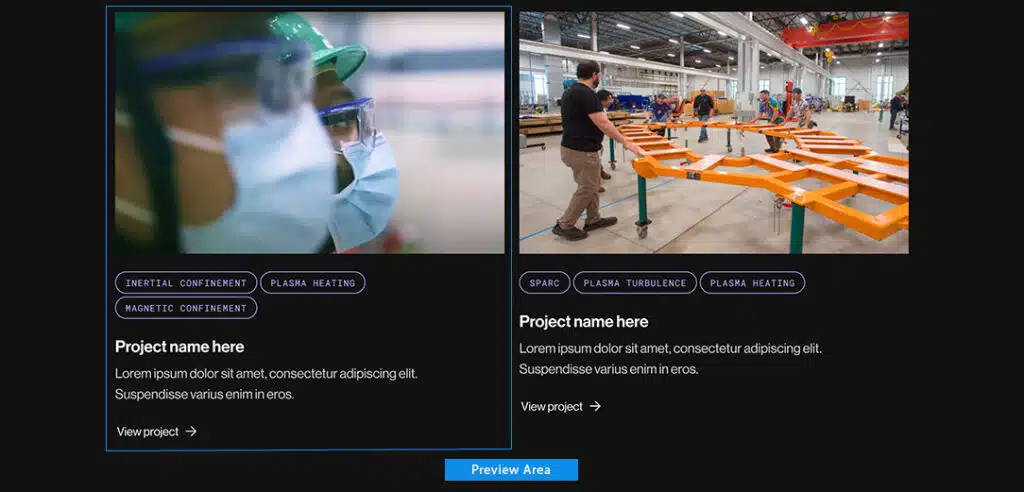Click the arrow icon beside right View project

point(595,406)
